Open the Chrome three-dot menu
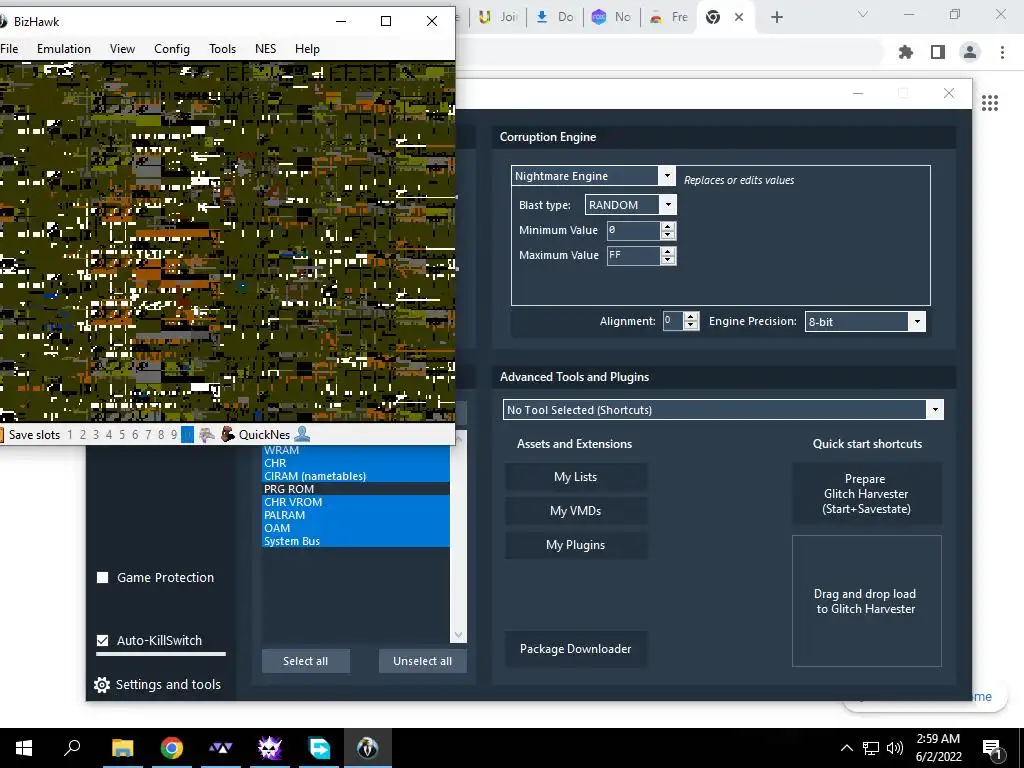 coord(1002,52)
